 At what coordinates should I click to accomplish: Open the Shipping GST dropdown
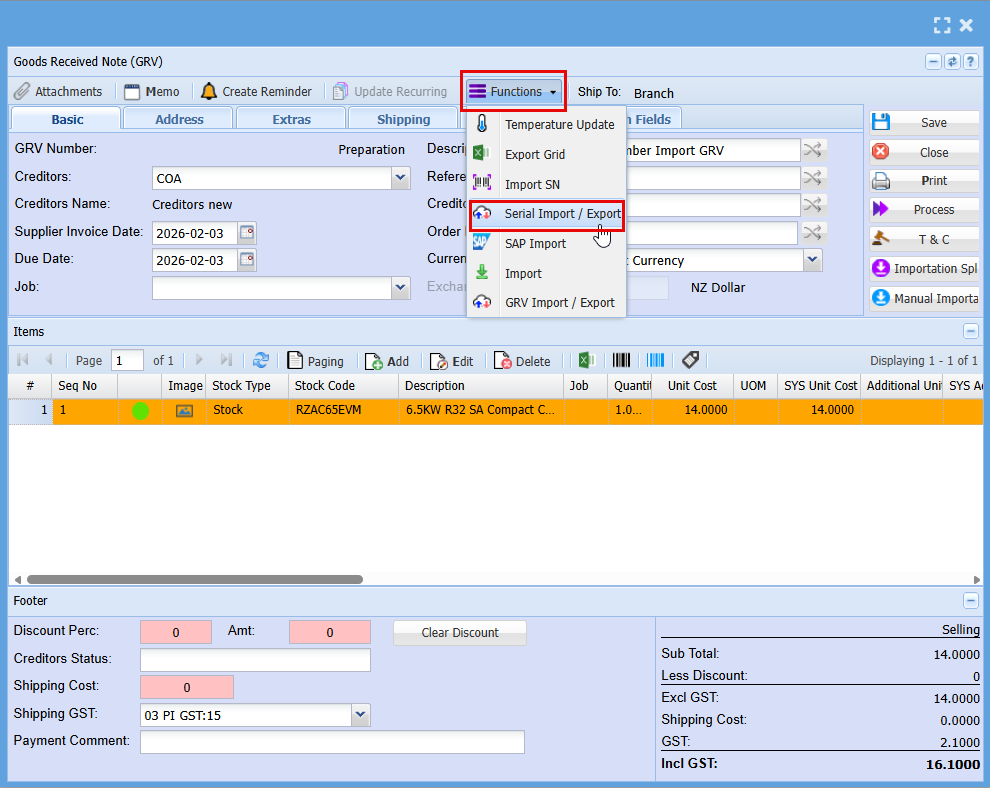[x=361, y=715]
